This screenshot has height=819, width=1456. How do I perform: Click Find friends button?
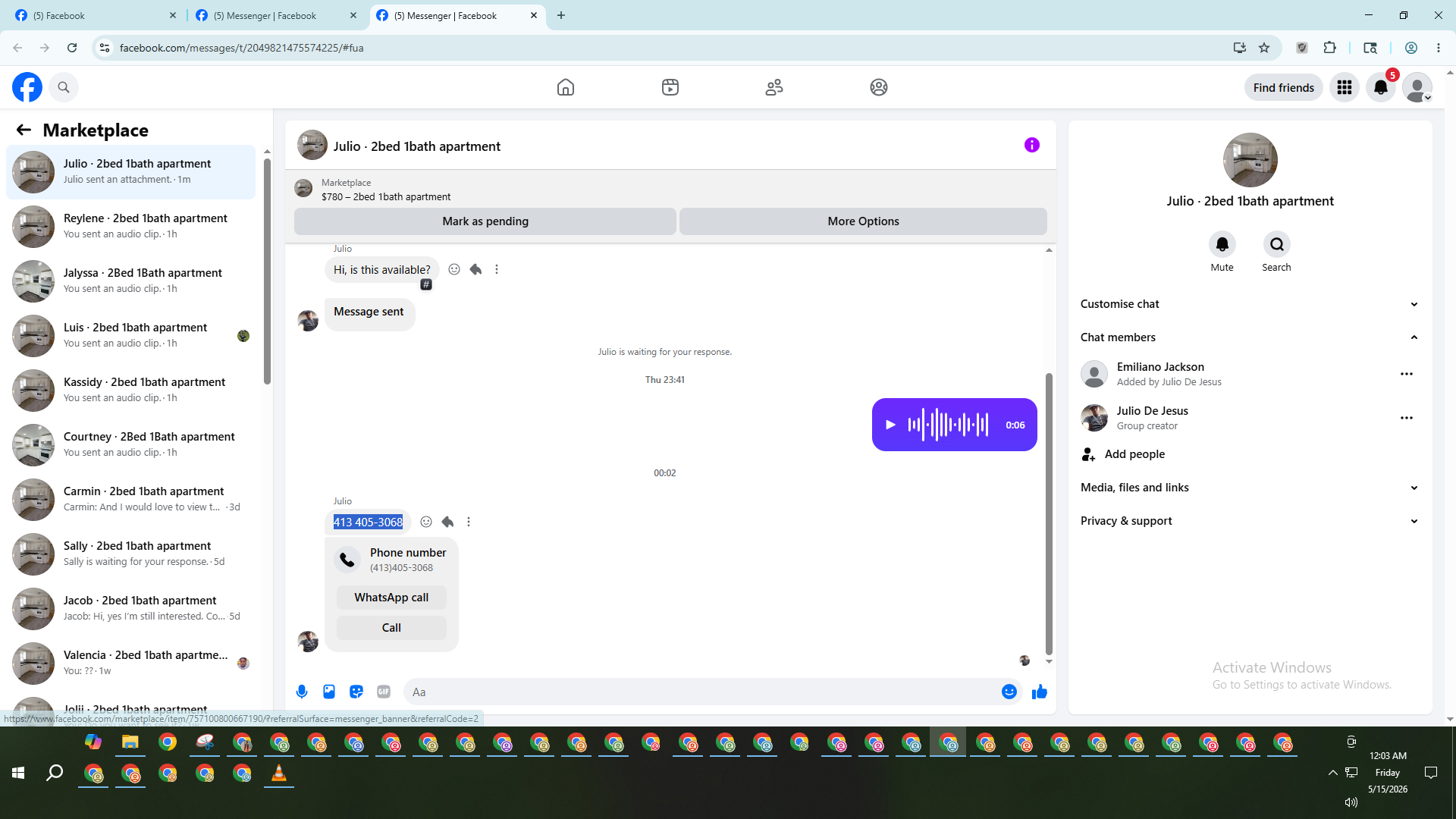[1284, 87]
